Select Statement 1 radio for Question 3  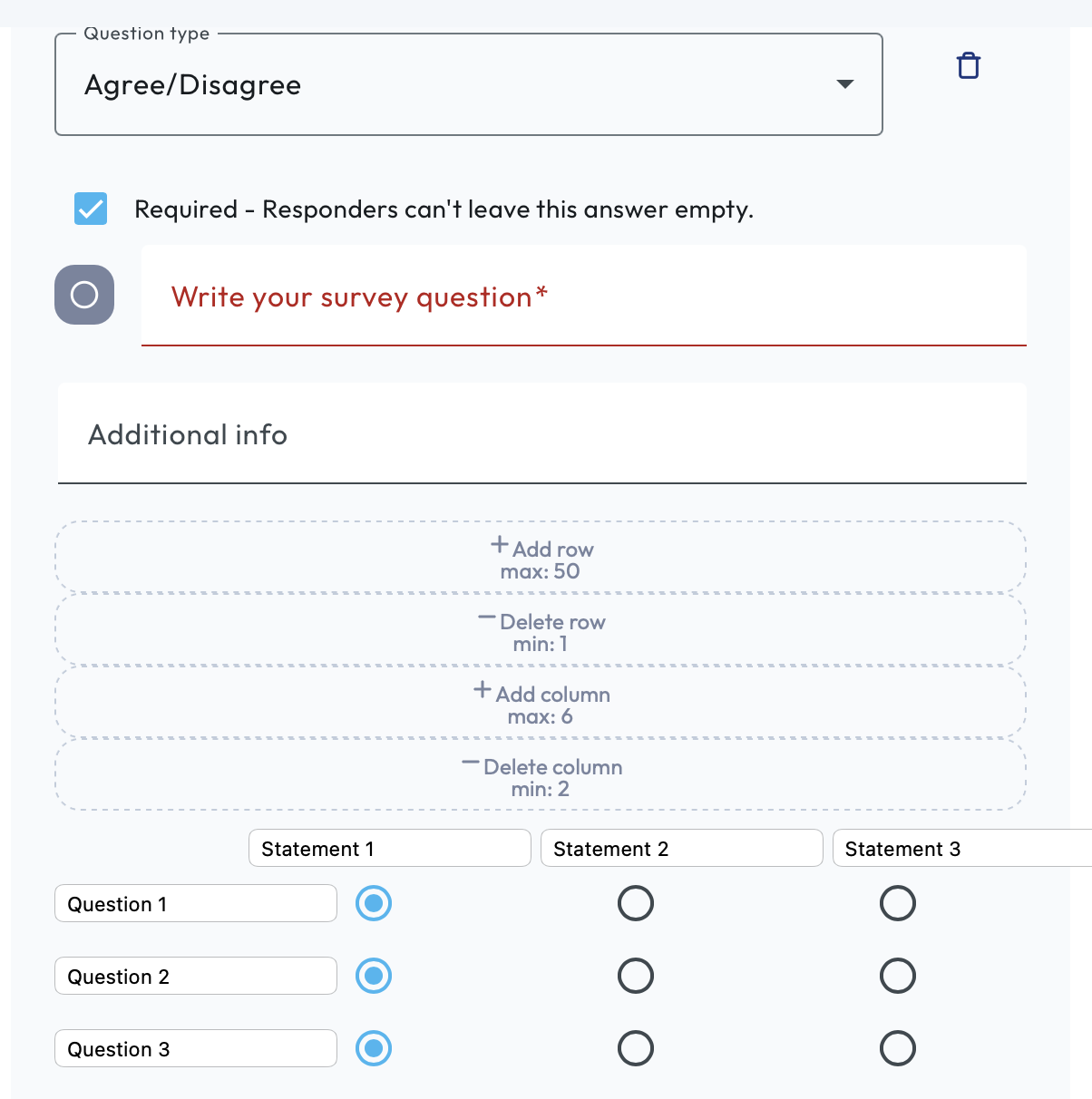click(x=374, y=1048)
